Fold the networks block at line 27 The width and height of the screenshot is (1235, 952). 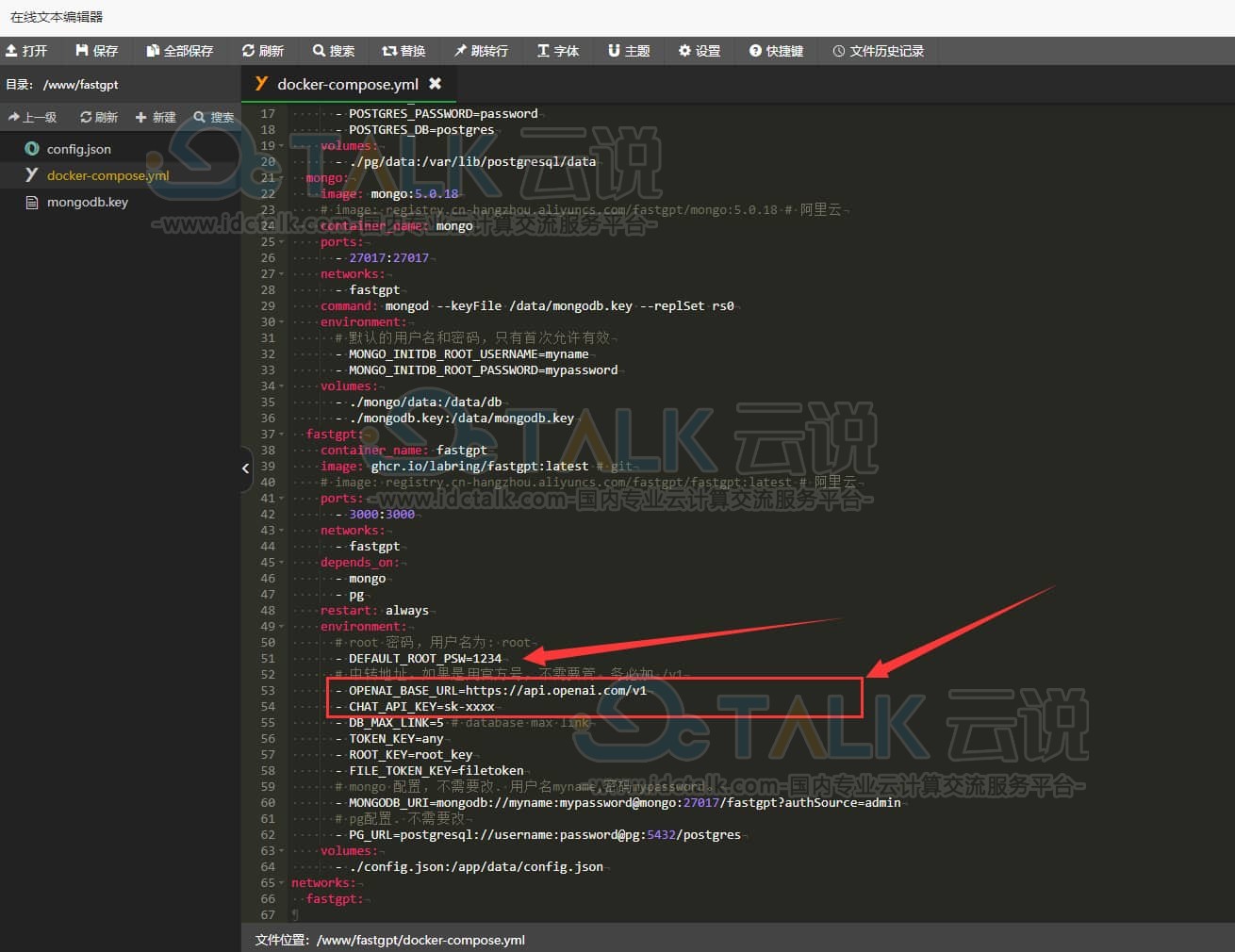(281, 274)
